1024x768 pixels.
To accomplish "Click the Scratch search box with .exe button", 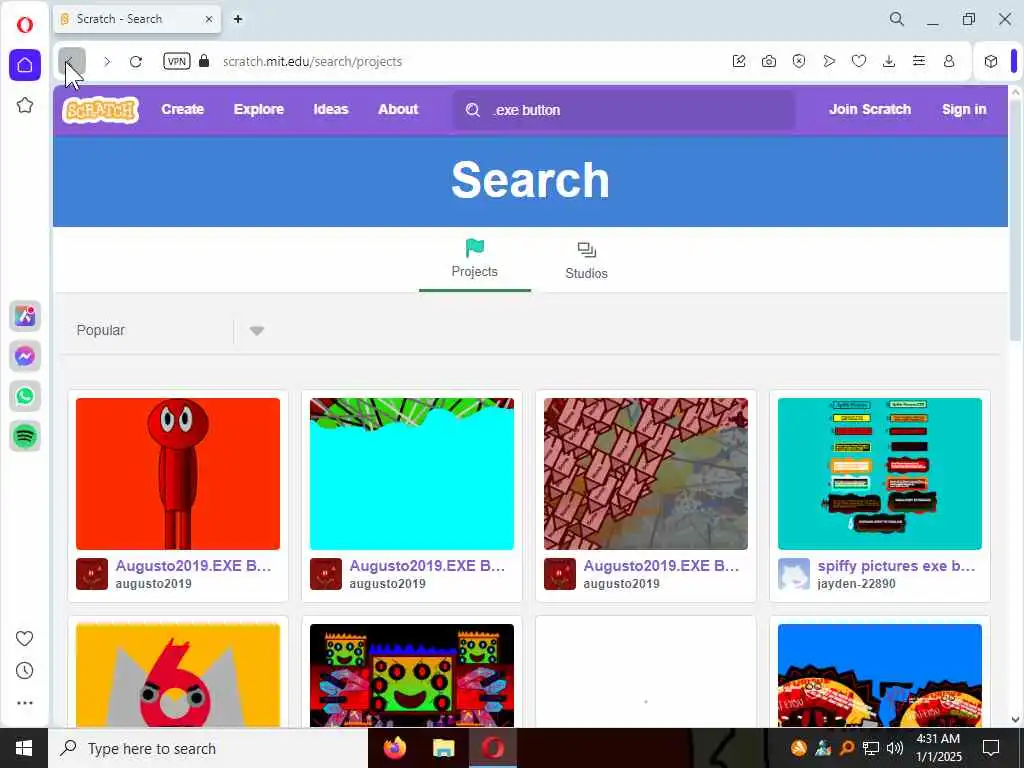I will pyautogui.click(x=624, y=110).
